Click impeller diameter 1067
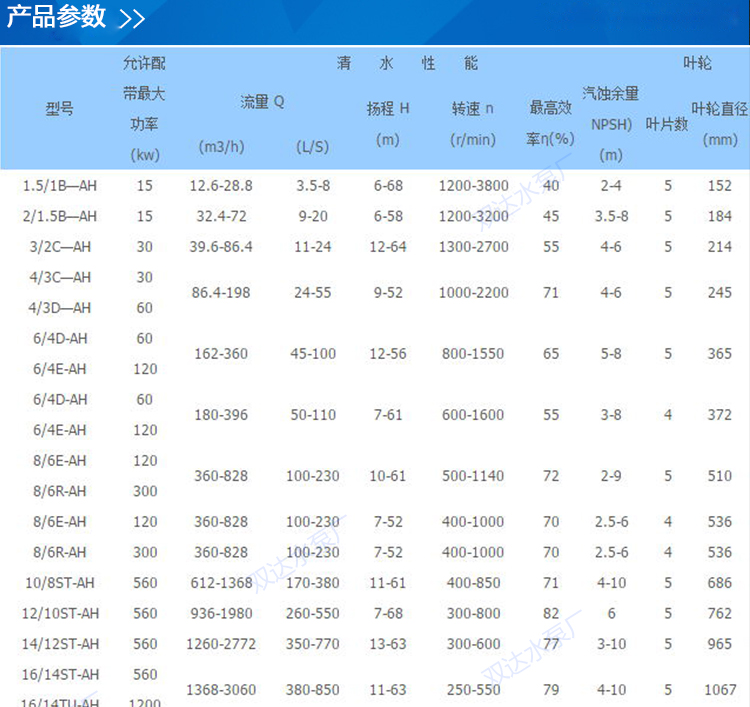The height and width of the screenshot is (707, 750). (720, 690)
